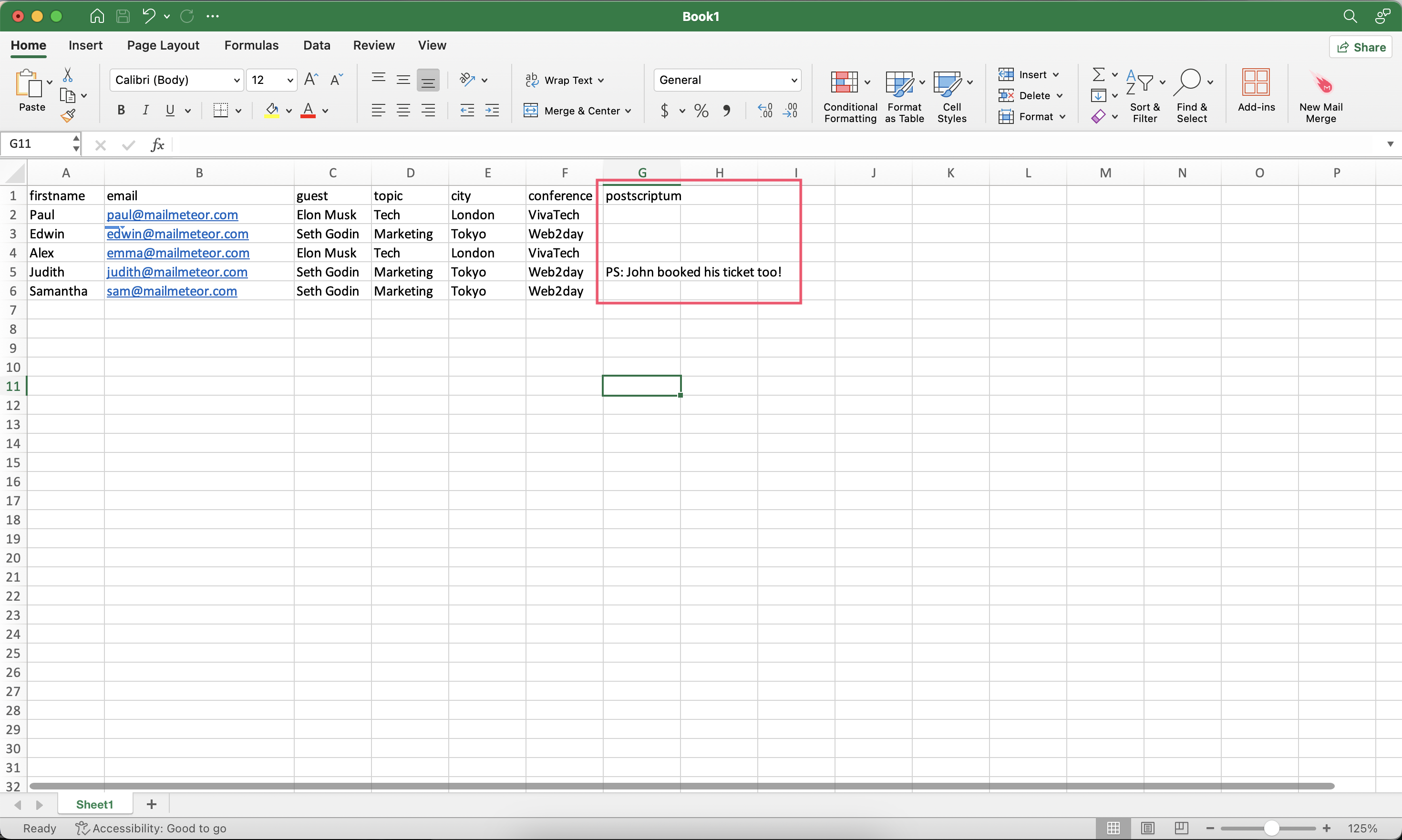Apply yellow fill color swatch

[x=272, y=111]
